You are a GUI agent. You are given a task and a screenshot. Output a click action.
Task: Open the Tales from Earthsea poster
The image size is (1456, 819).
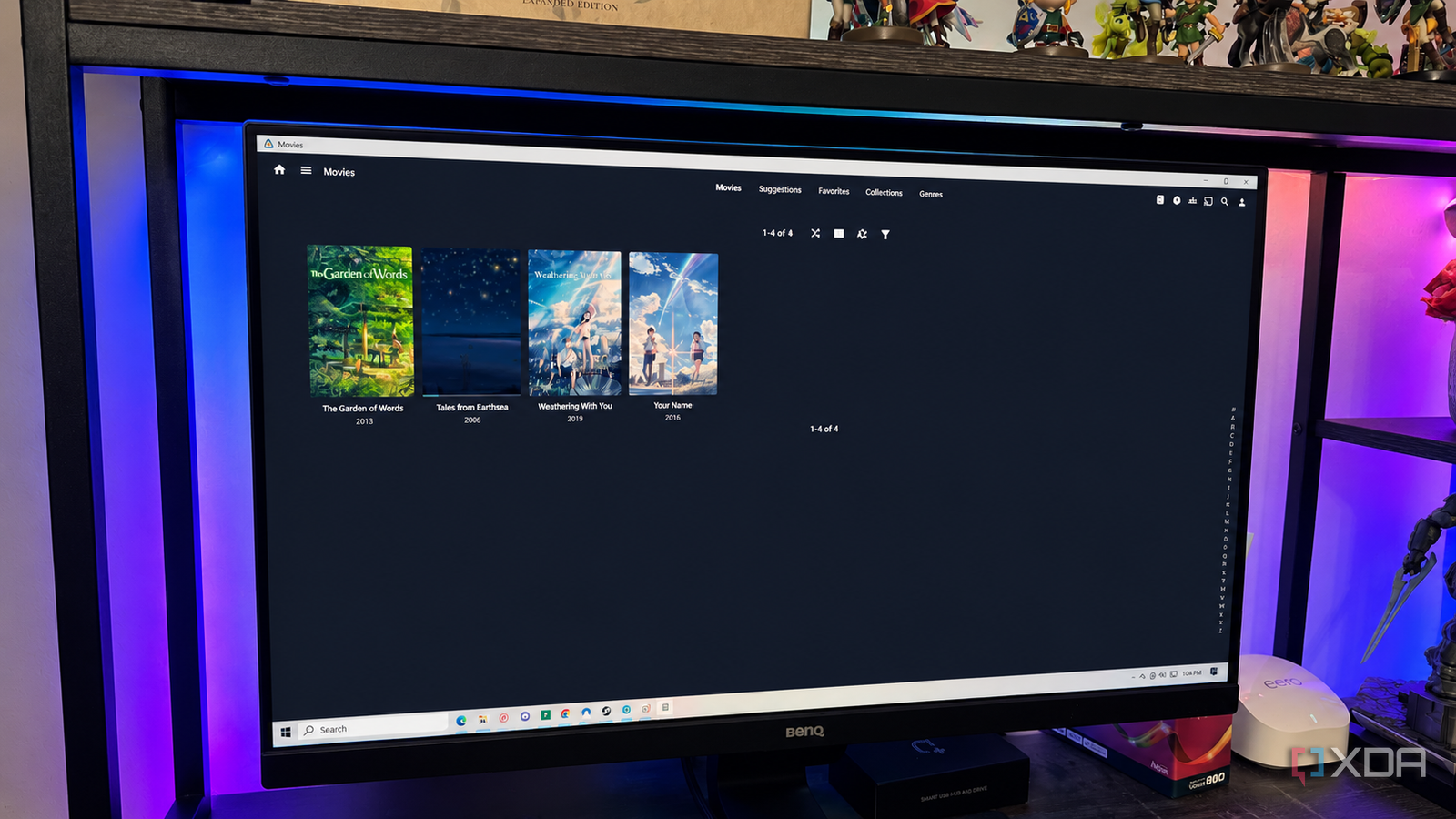coord(471,321)
